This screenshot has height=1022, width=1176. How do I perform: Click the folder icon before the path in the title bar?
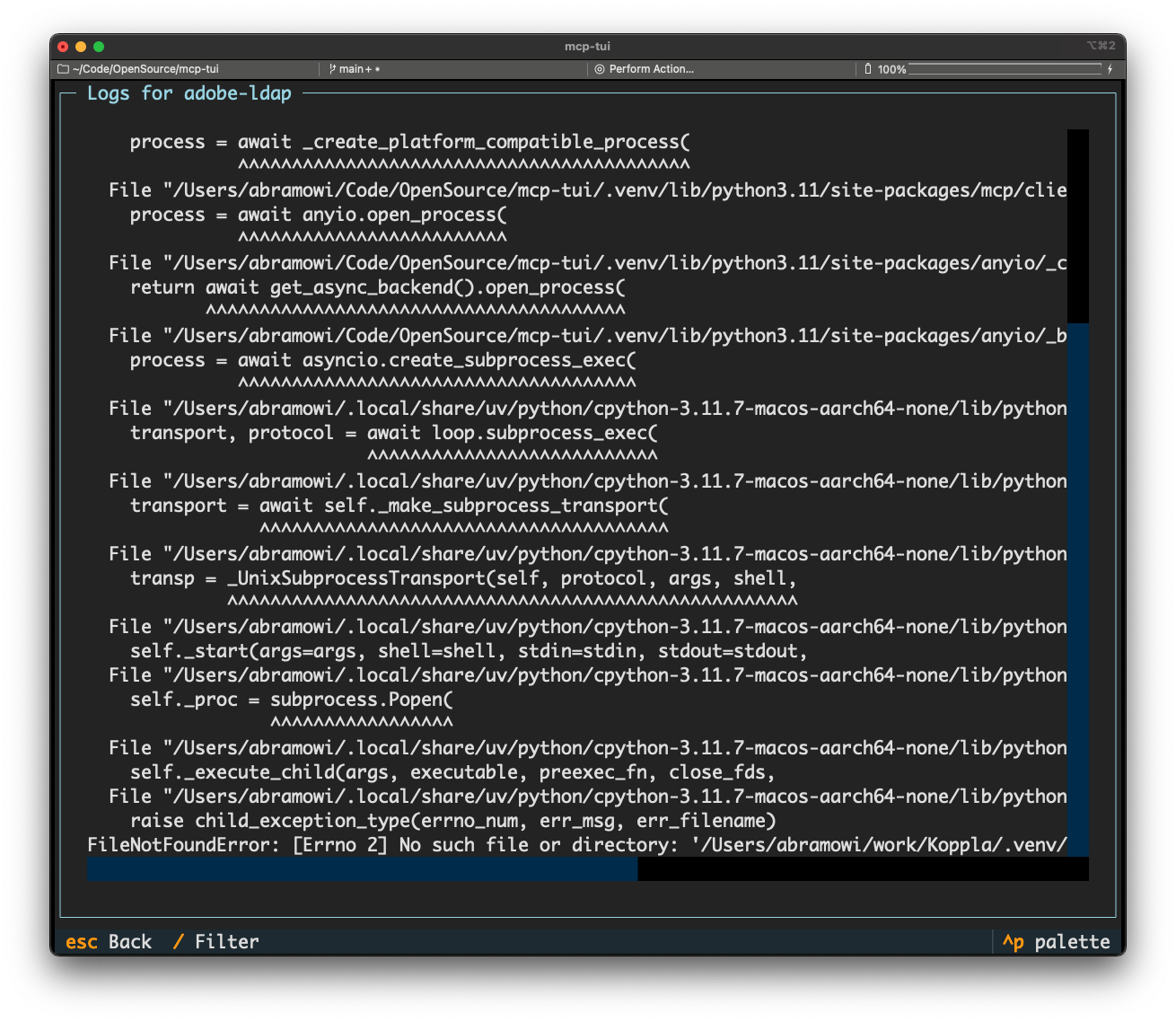click(62, 68)
